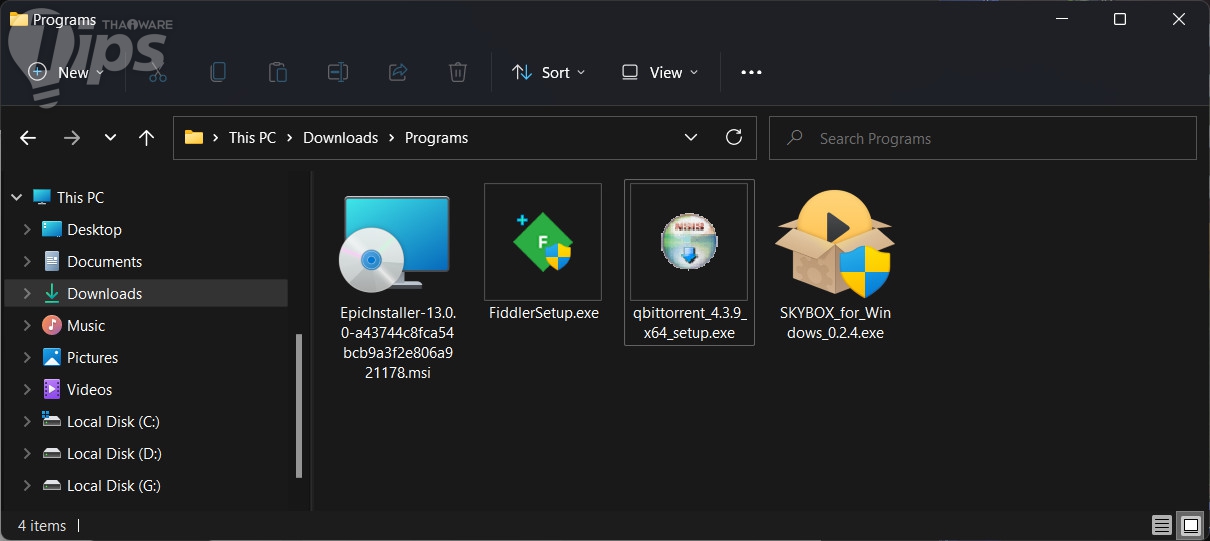Switch to details list view
This screenshot has width=1210, height=541.
(x=1161, y=525)
